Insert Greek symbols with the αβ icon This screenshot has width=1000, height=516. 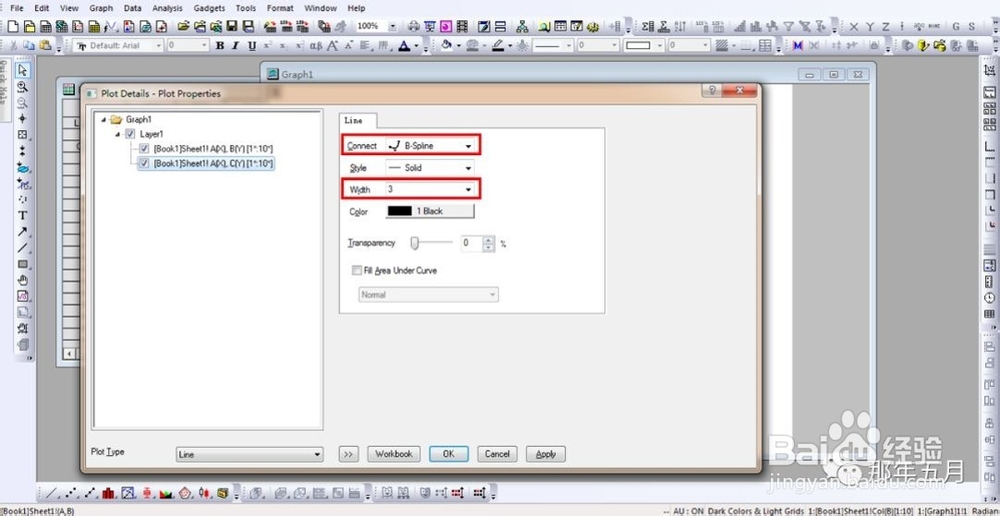coord(316,46)
